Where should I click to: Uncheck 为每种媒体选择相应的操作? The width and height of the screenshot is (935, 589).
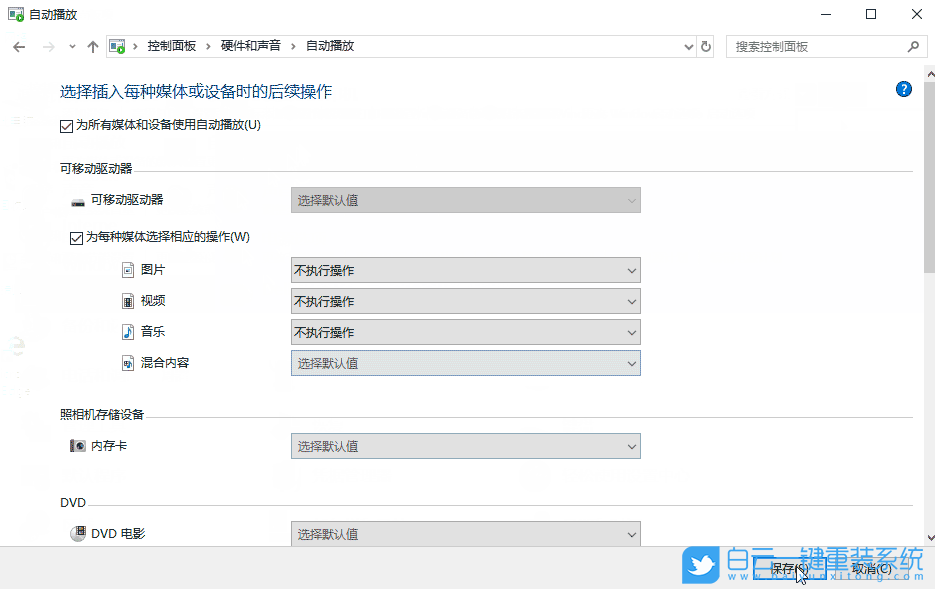[x=76, y=237]
